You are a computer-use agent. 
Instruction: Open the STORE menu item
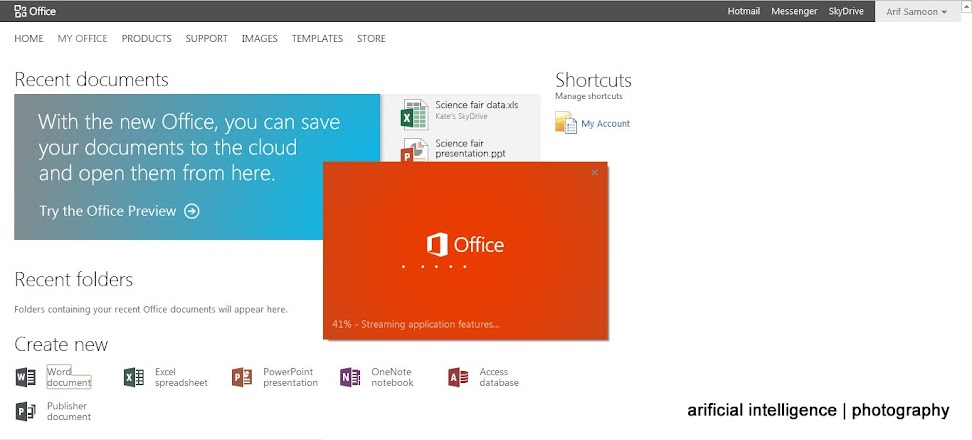tap(371, 38)
